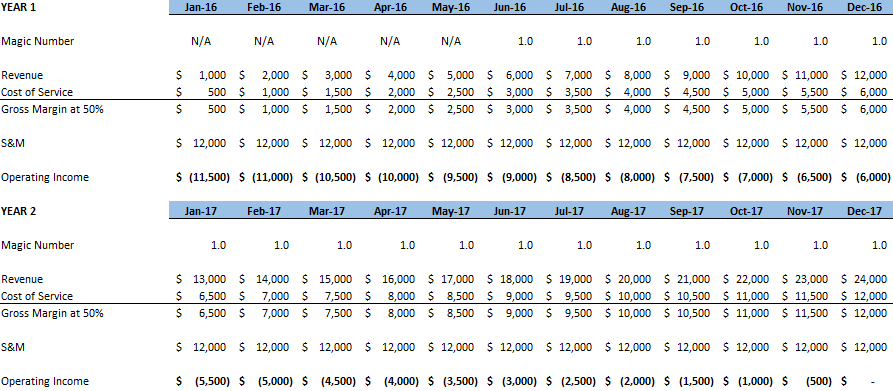Viewport: 893px width, 391px height.
Task: Click Dec-17 Revenue cell 24,000
Action: click(870, 279)
